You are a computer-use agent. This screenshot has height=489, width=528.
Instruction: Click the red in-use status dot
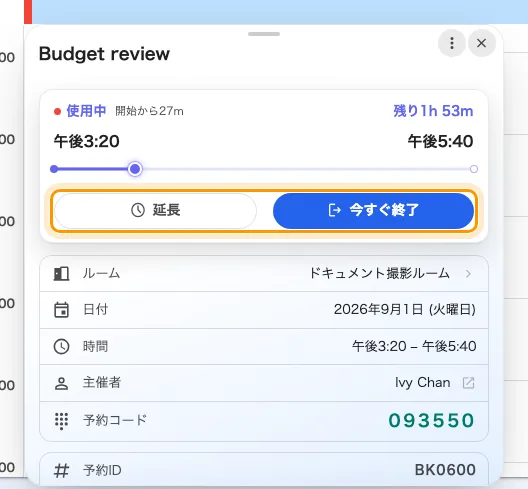pyautogui.click(x=58, y=111)
